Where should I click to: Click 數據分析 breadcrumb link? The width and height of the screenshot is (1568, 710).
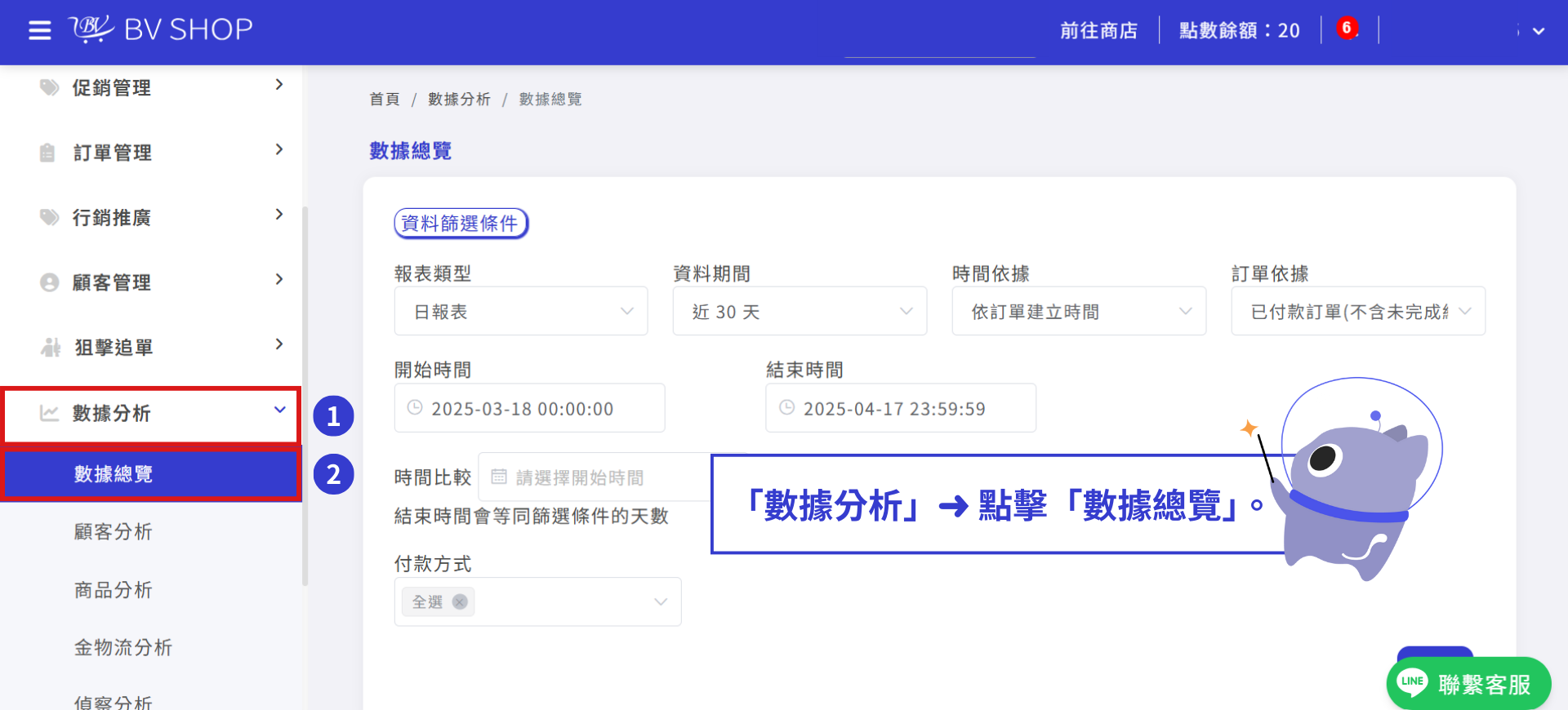coord(459,99)
